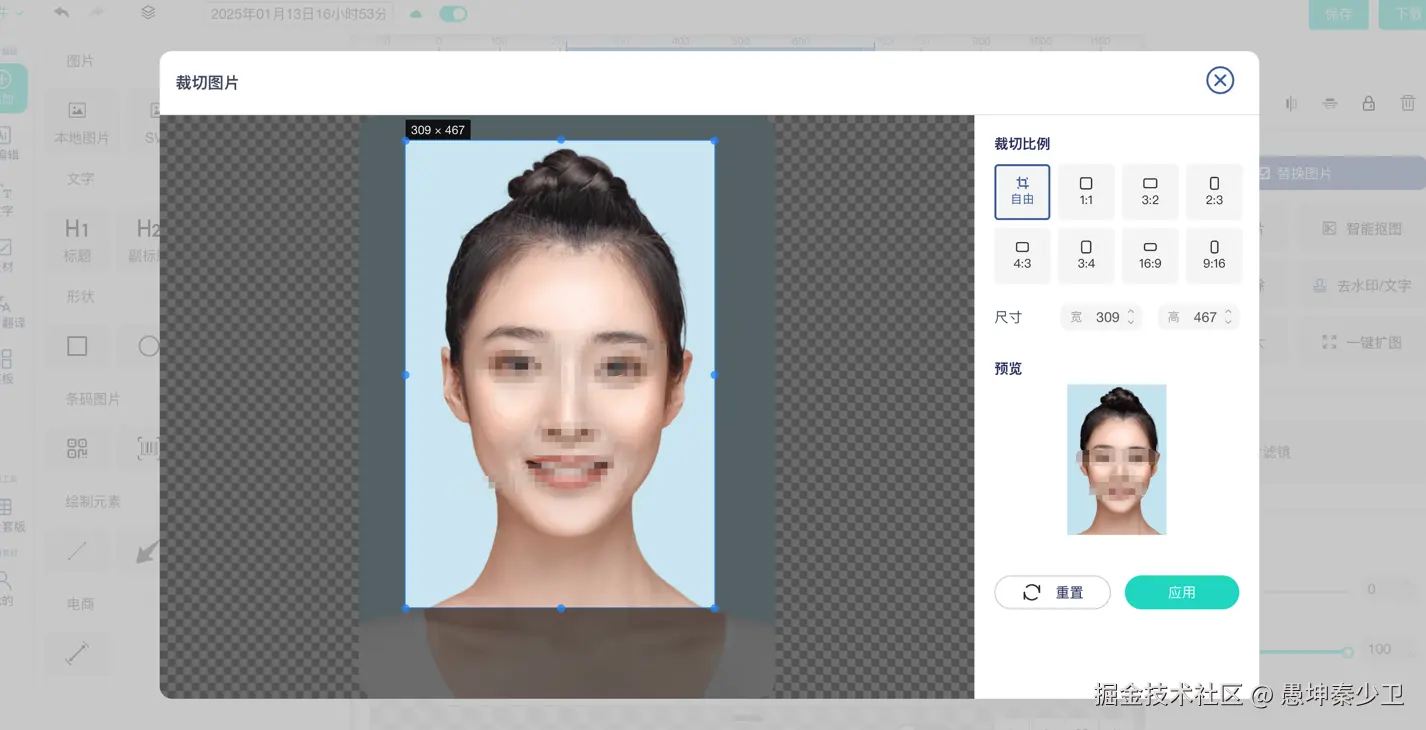Select the 2:3 portrait crop ratio
1426x730 pixels.
[x=1214, y=191]
